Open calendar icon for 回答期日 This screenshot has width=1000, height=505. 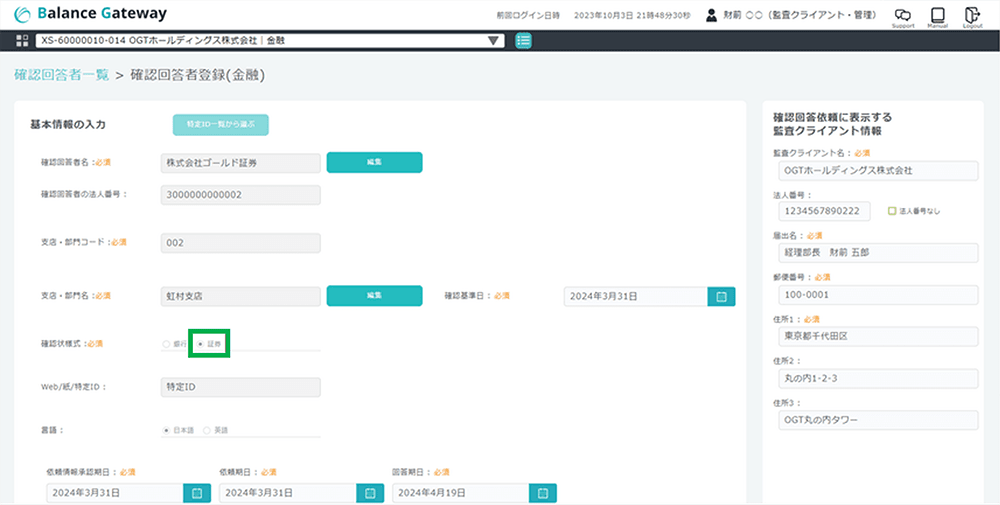(x=543, y=493)
